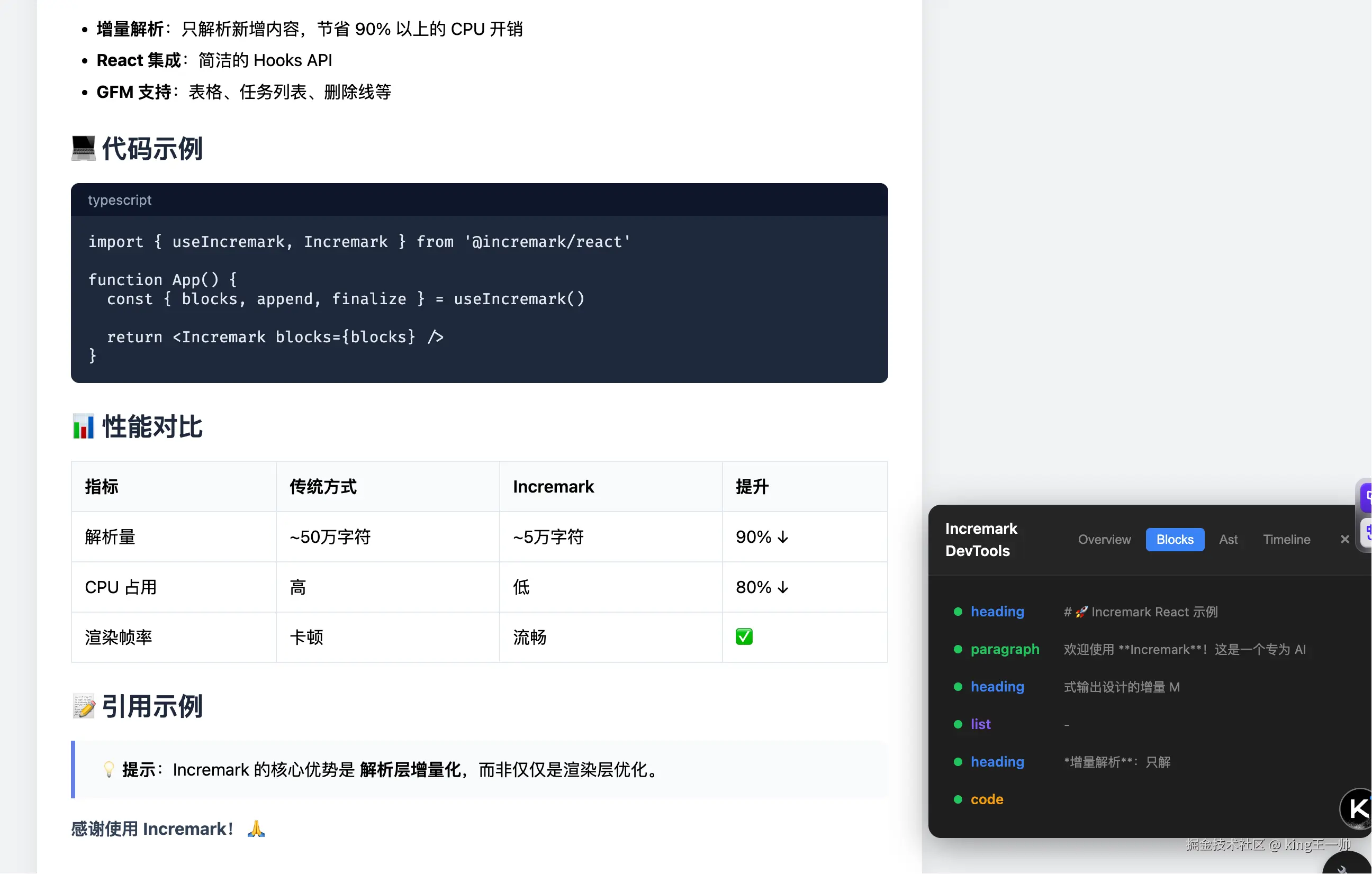The width and height of the screenshot is (1372, 874).
Task: Click the white floating widget below purple one
Action: coord(1366,533)
